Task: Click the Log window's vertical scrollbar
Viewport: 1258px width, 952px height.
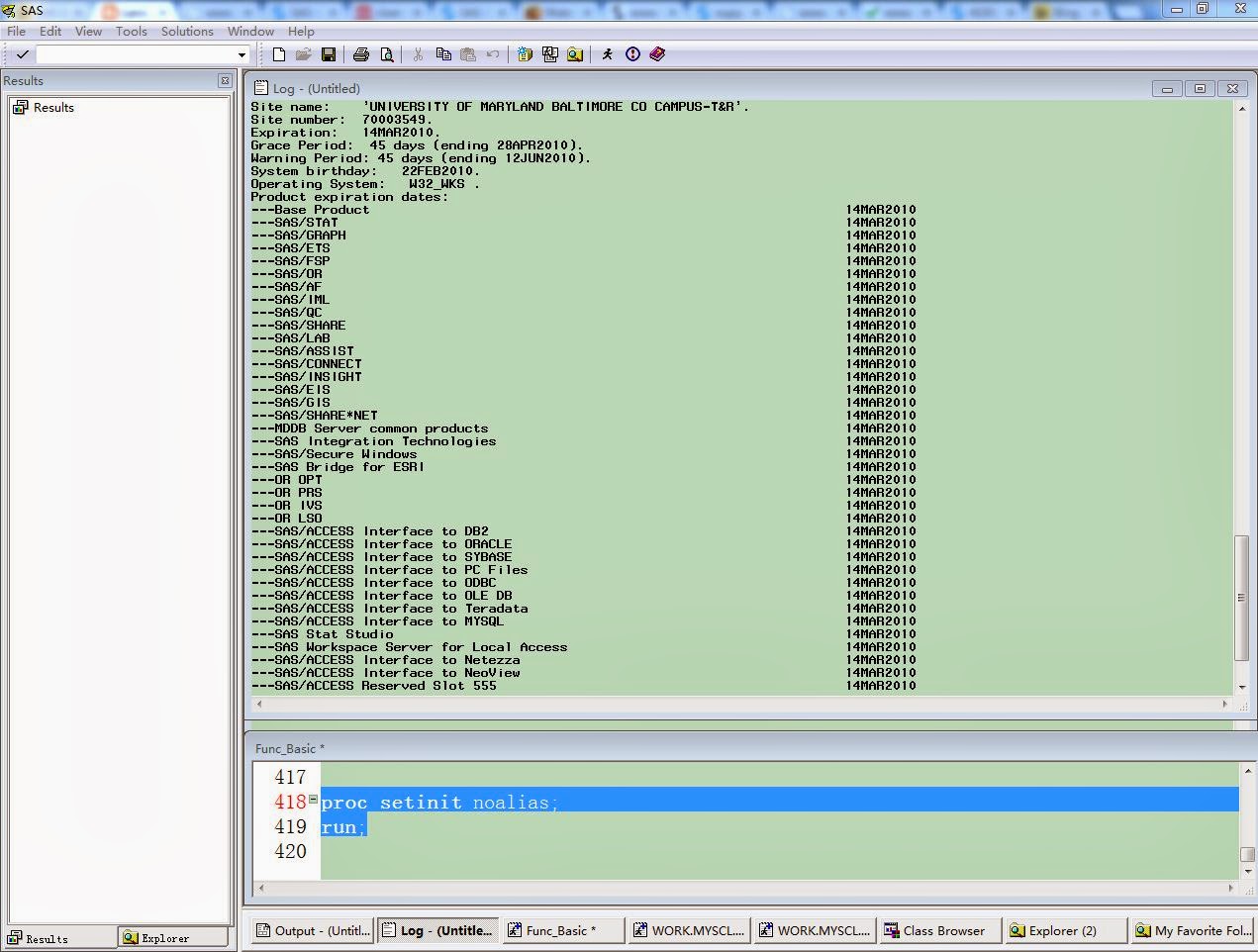Action: click(1241, 594)
